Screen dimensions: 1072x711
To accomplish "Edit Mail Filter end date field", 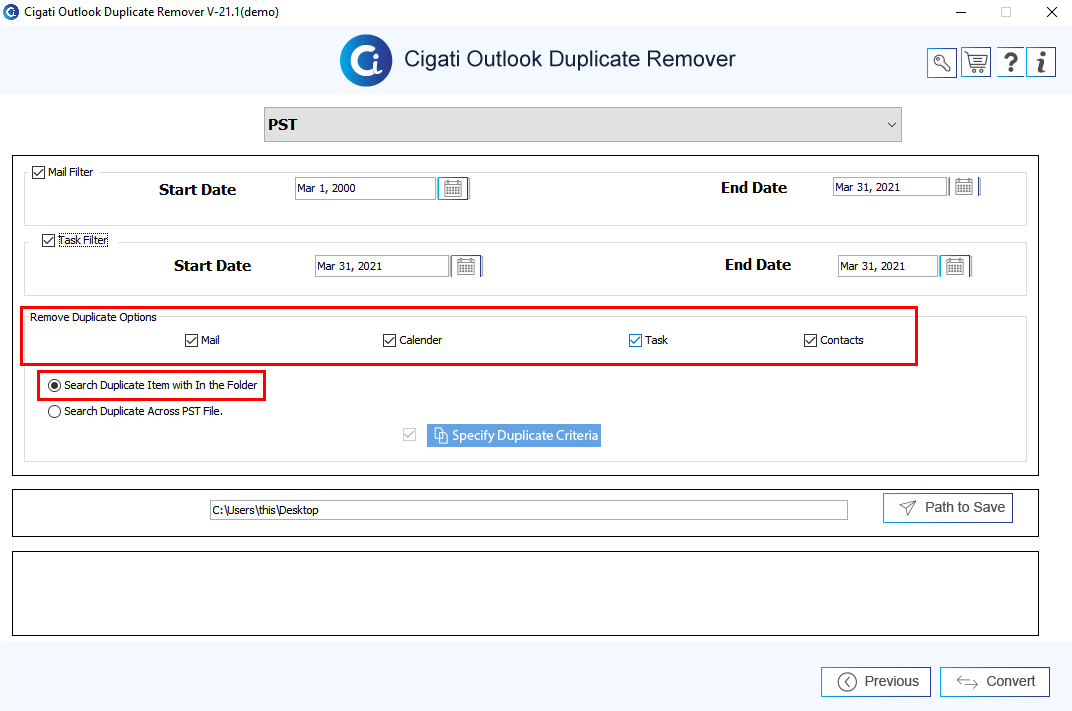I will pyautogui.click(x=890, y=187).
